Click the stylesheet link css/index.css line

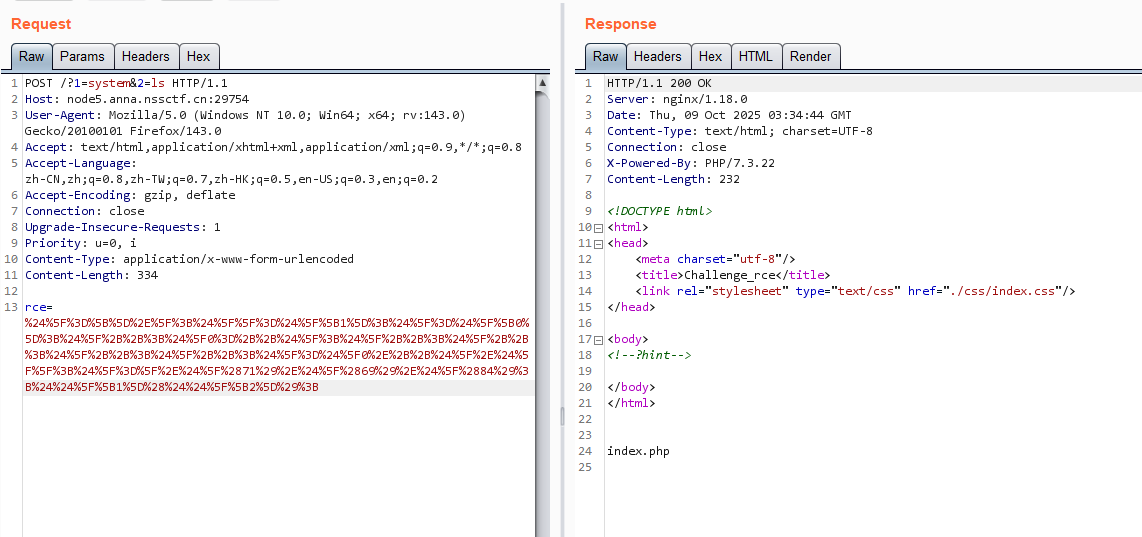855,291
